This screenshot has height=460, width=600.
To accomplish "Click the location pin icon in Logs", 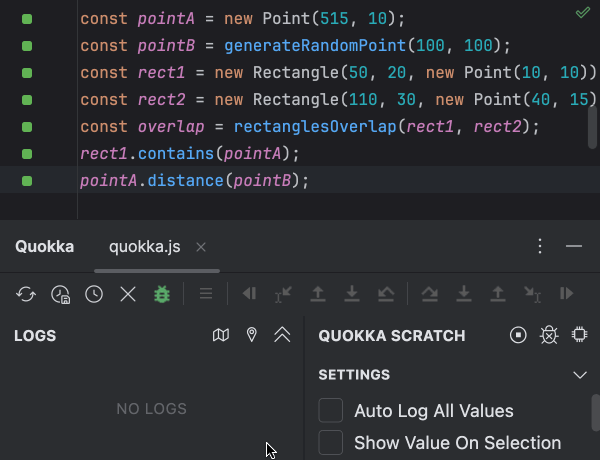I will point(251,336).
